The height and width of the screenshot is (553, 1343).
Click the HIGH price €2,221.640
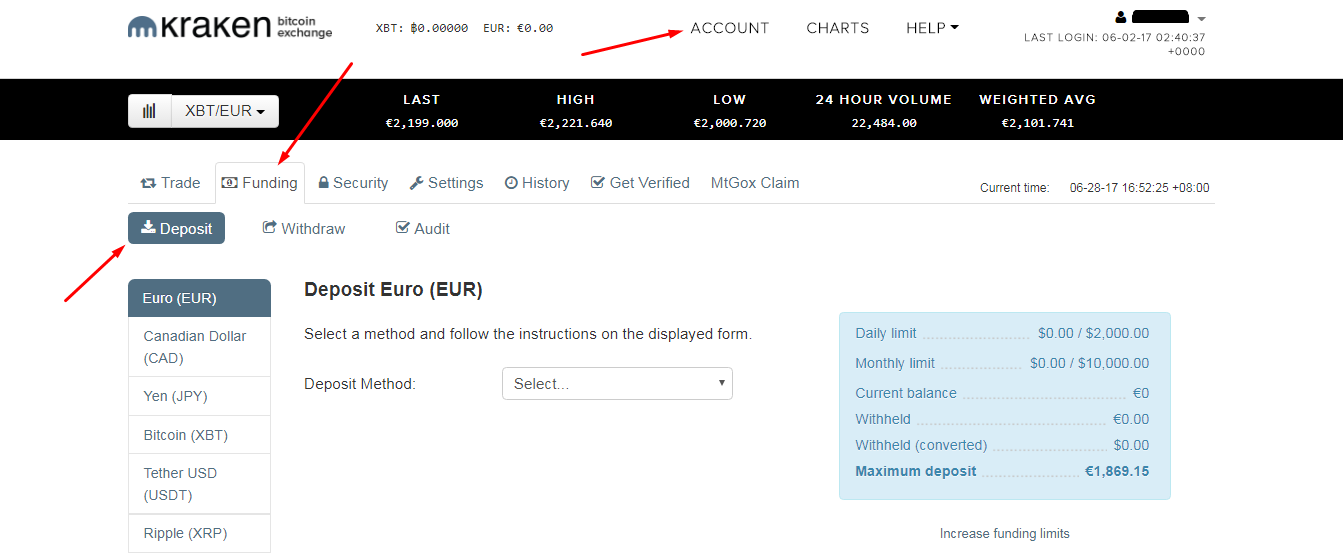[575, 123]
